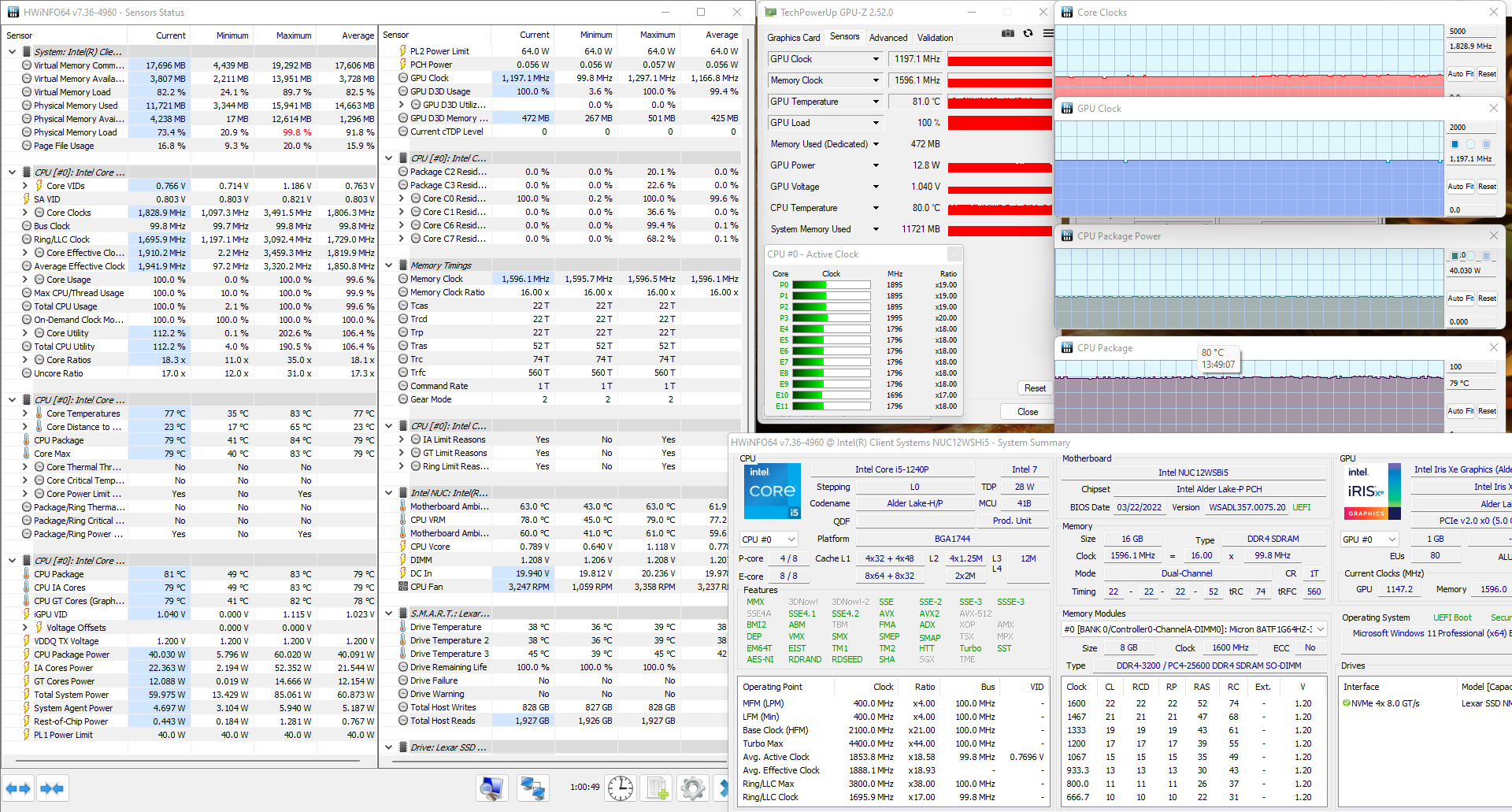Screen dimensions: 1512x812
Task: Click the Prod. Unit label in System Summary
Action: [x=1012, y=521]
